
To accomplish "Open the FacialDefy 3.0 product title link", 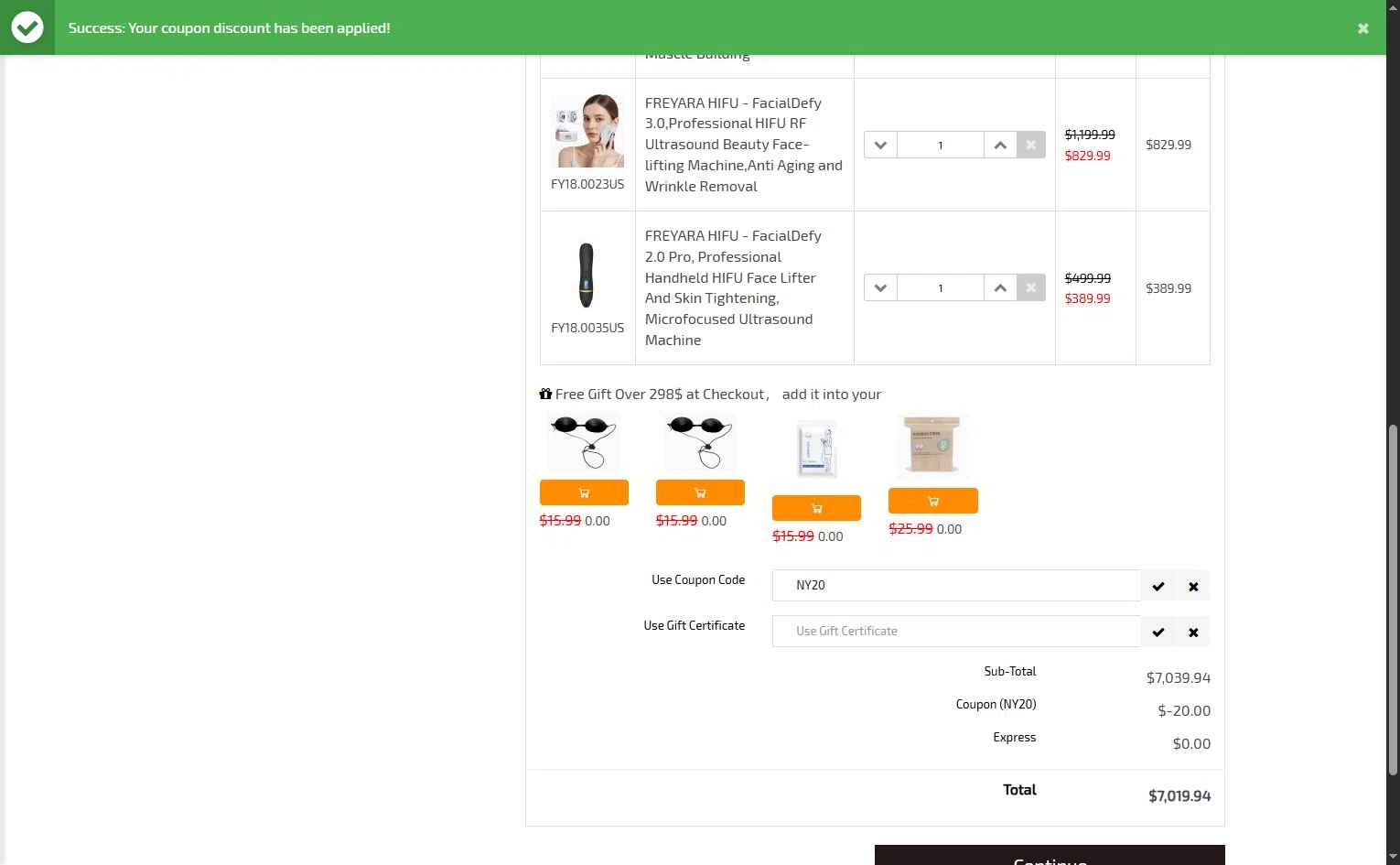I will tap(744, 145).
